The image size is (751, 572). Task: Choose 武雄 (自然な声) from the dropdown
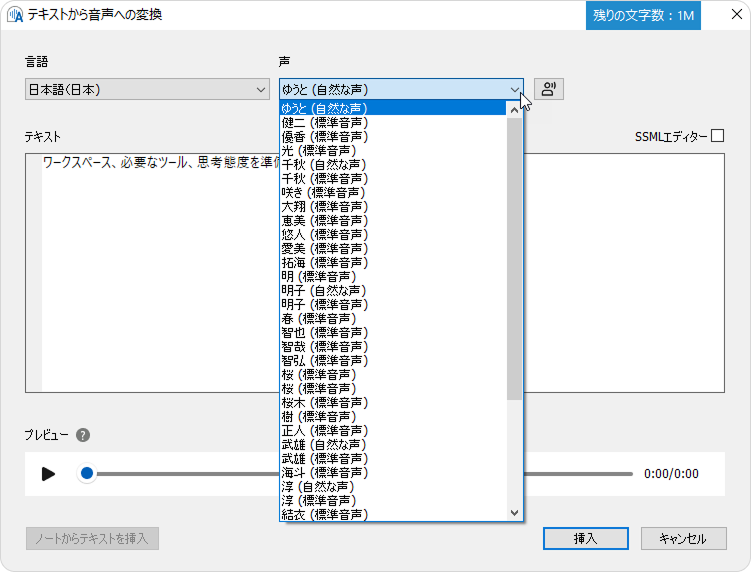[325, 444]
